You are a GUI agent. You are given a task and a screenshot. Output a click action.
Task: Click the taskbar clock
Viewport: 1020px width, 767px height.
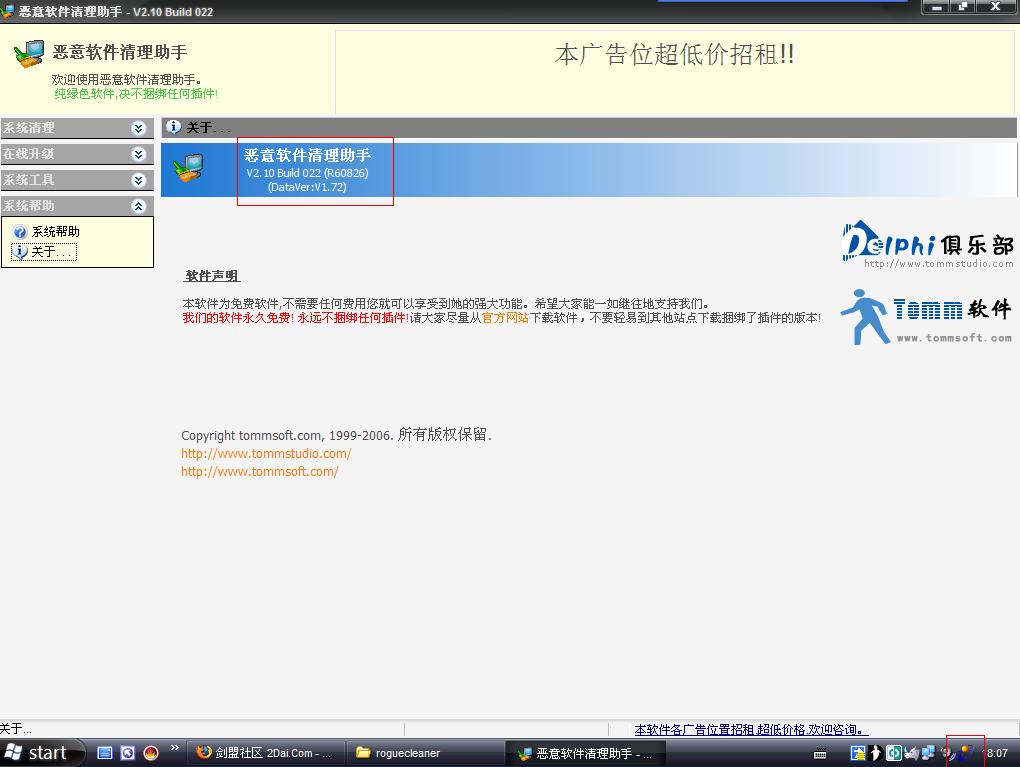point(997,753)
